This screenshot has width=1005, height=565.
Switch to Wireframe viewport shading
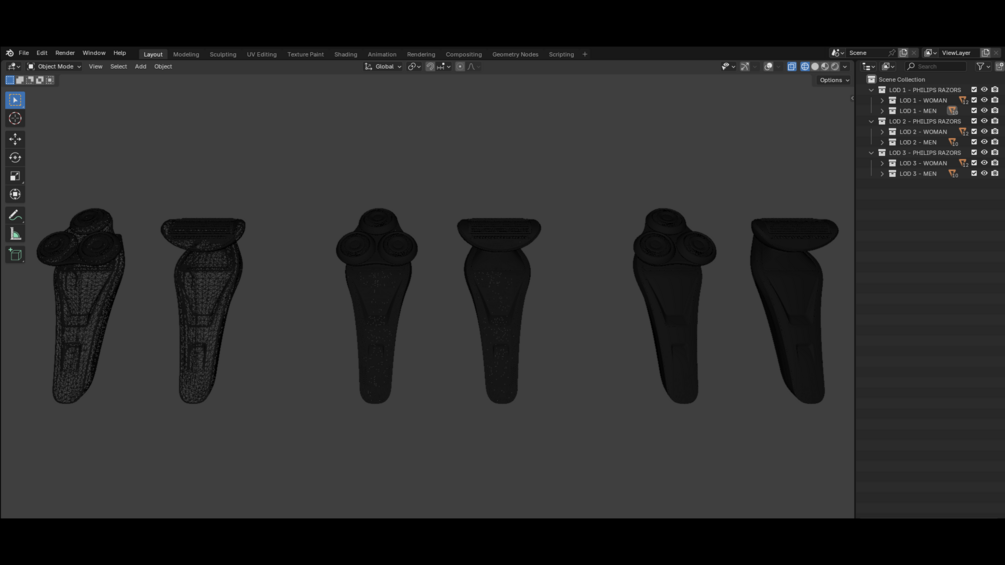(805, 67)
